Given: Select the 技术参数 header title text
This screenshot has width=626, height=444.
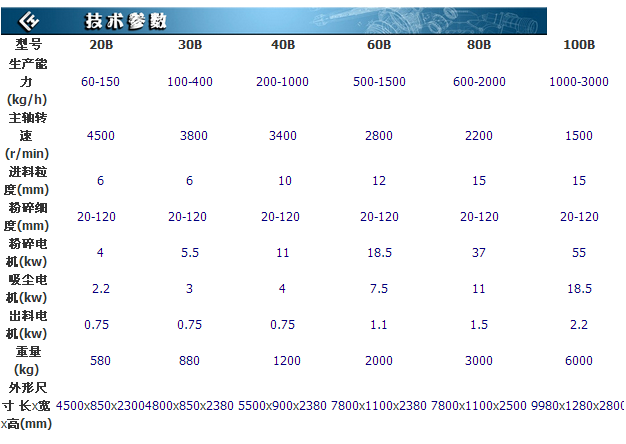Looking at the screenshot, I should (x=125, y=21).
